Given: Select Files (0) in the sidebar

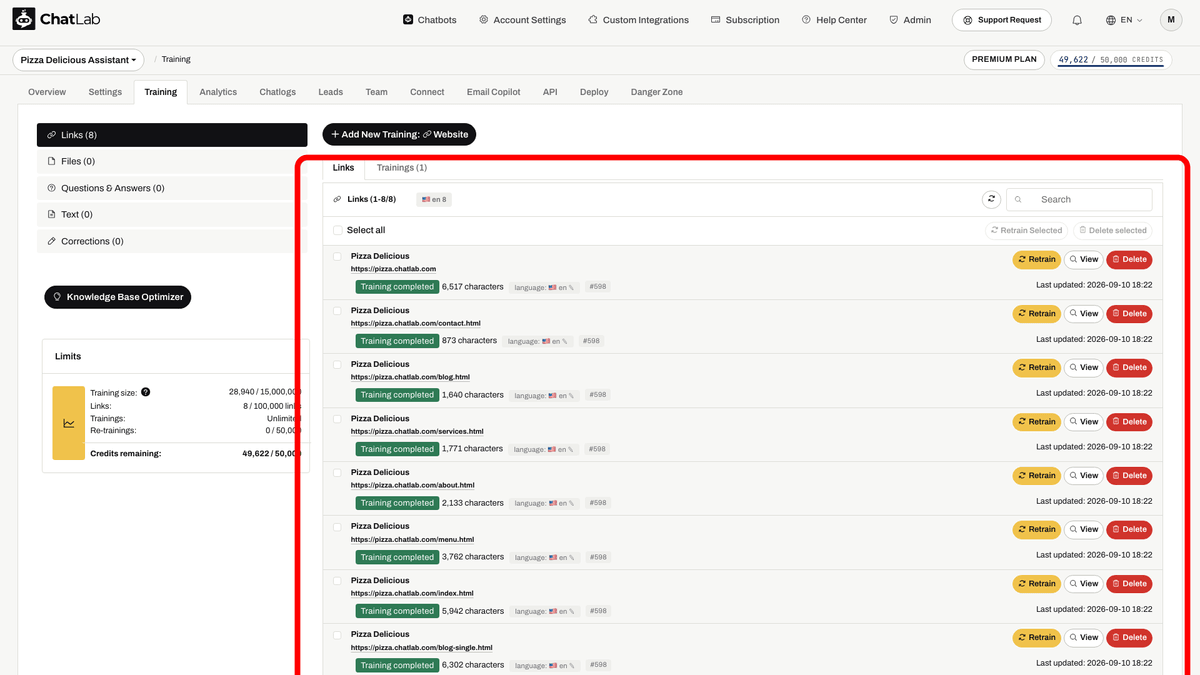Looking at the screenshot, I should 172,161.
